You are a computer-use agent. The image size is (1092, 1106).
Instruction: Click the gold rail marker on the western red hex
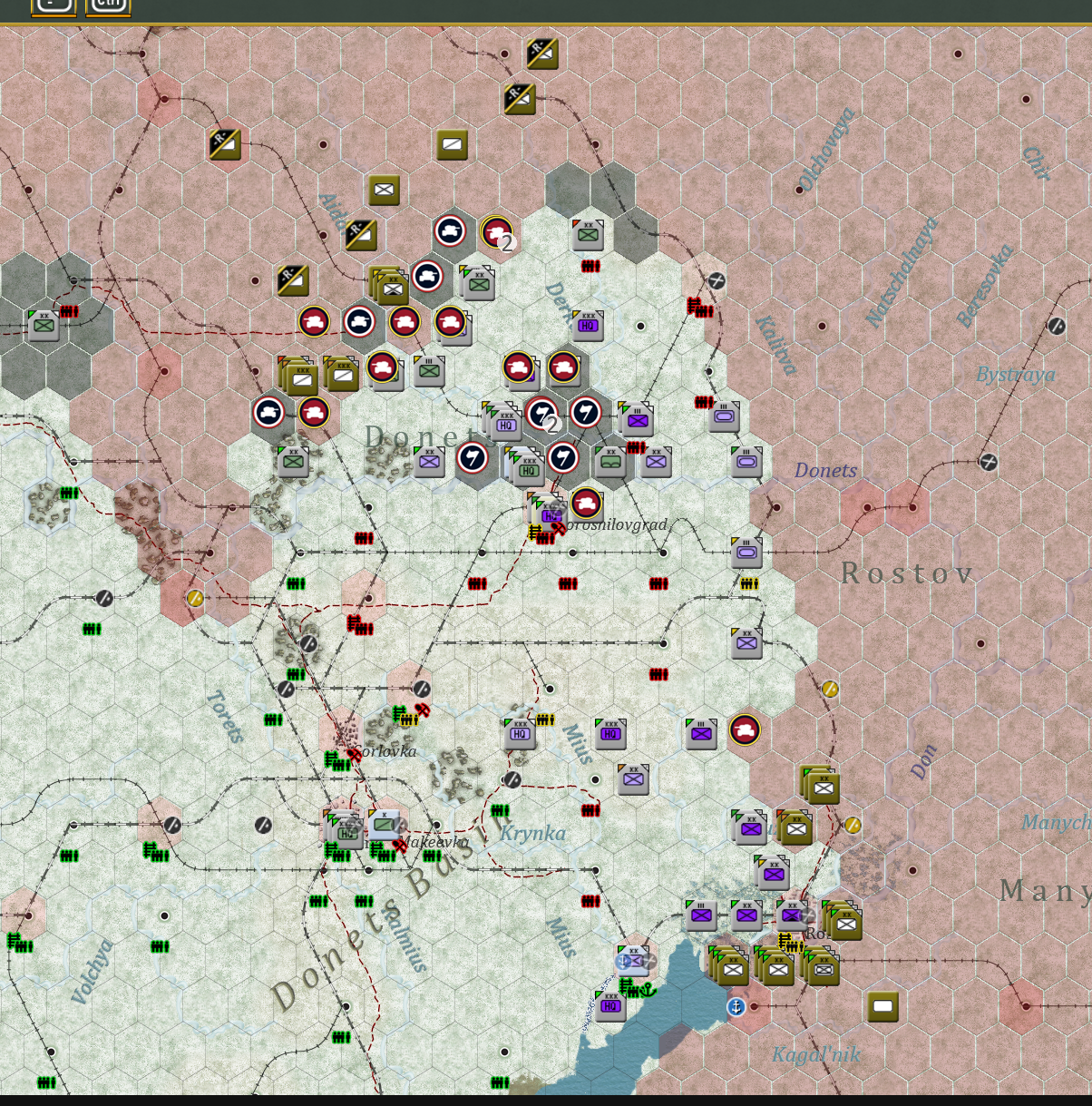click(195, 598)
